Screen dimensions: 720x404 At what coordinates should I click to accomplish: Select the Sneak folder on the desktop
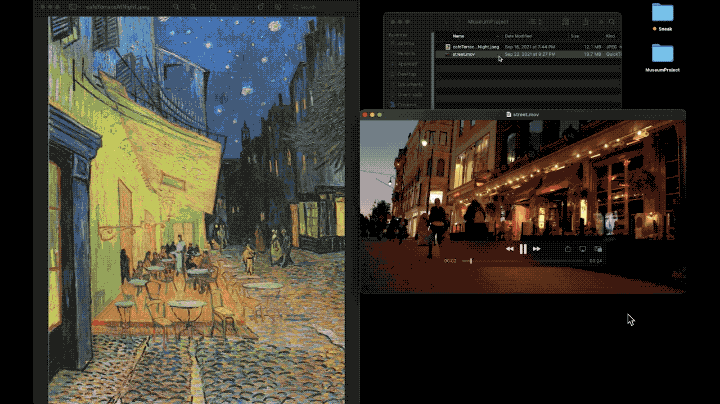tap(662, 14)
